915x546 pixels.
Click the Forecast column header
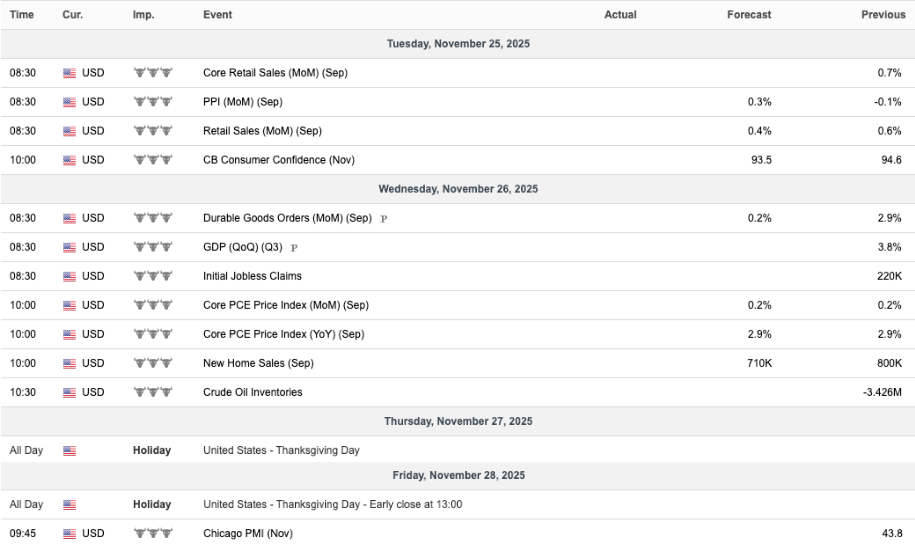749,15
